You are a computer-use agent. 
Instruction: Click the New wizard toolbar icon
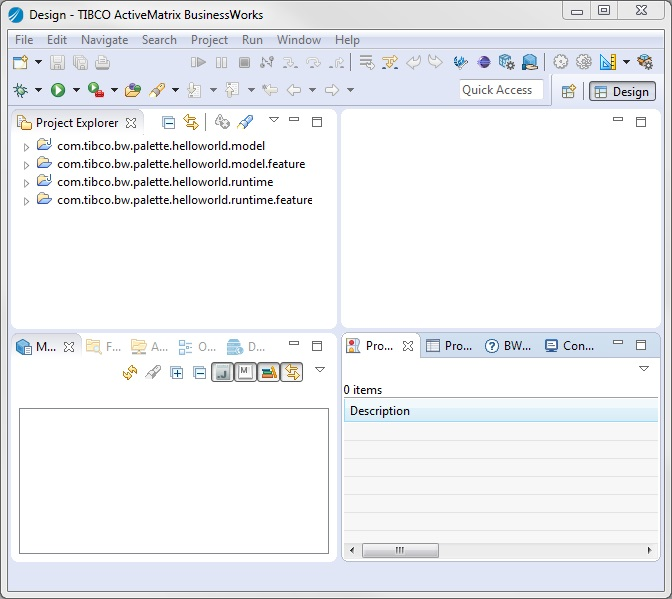pyautogui.click(x=20, y=62)
